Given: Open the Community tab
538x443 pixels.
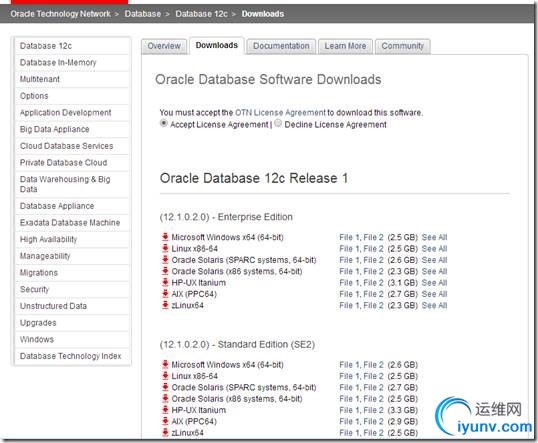Looking at the screenshot, I should [402, 46].
